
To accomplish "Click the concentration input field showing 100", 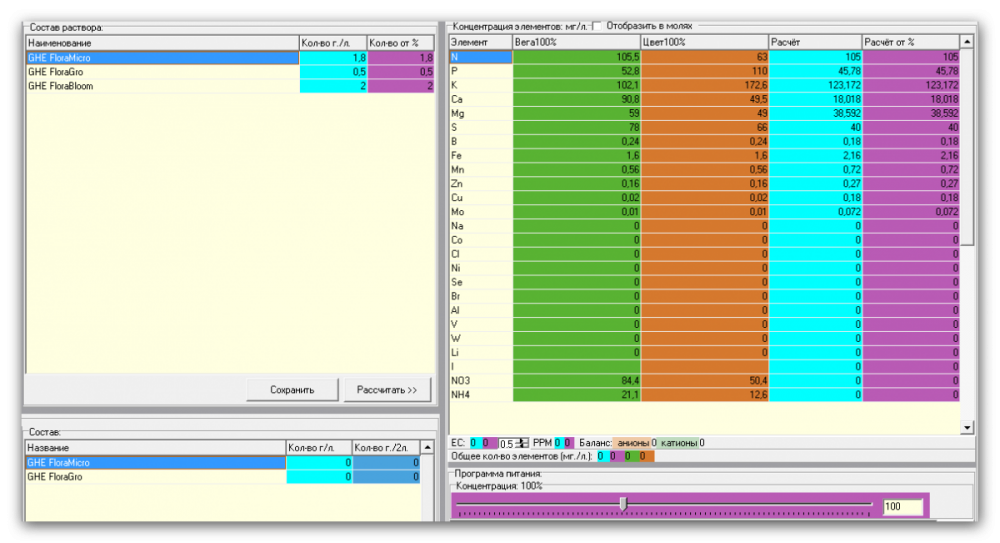I will coord(902,507).
